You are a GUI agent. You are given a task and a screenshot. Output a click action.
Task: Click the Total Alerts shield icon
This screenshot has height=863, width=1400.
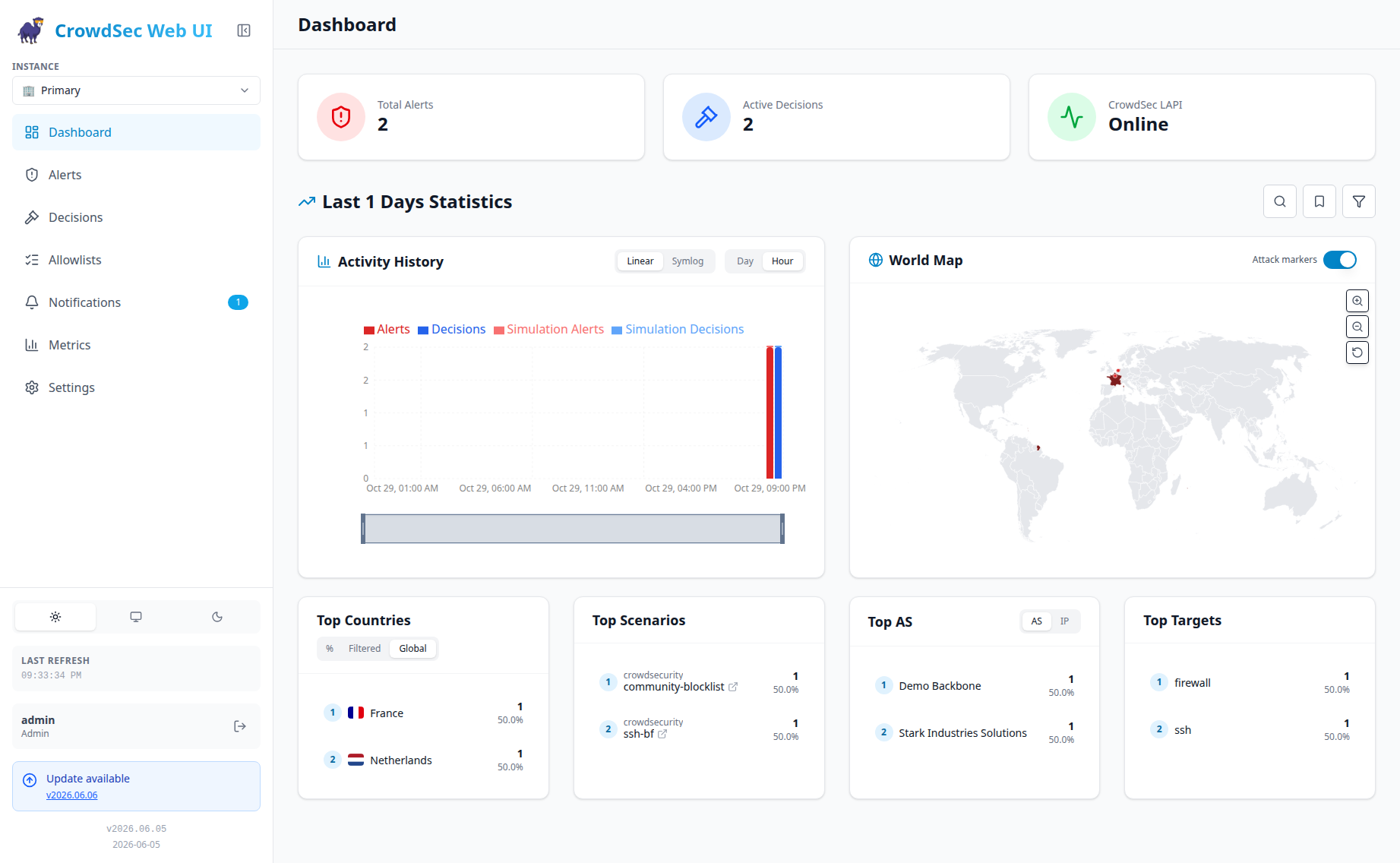[x=341, y=117]
